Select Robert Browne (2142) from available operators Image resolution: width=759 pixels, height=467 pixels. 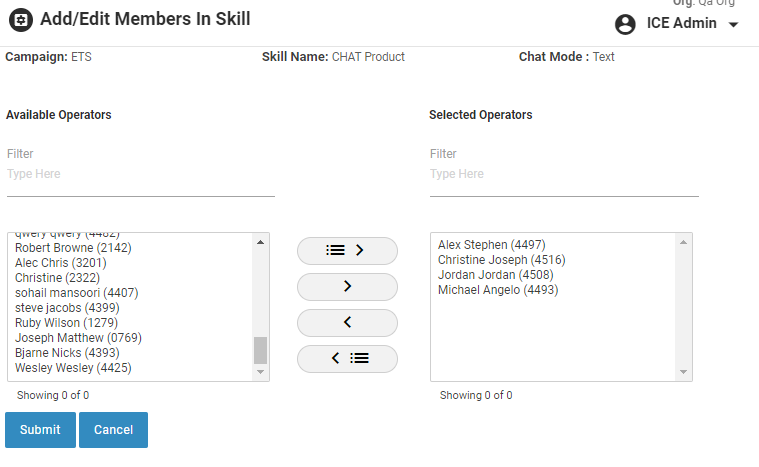pyautogui.click(x=73, y=248)
